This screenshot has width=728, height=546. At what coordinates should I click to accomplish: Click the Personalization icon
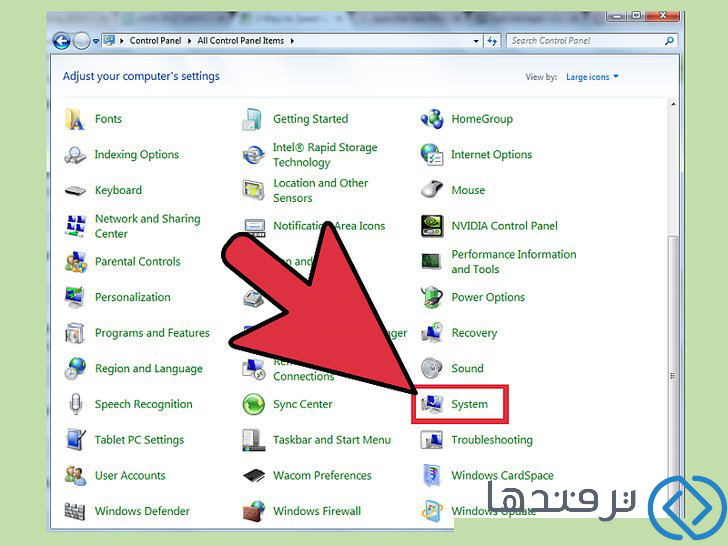(x=75, y=298)
